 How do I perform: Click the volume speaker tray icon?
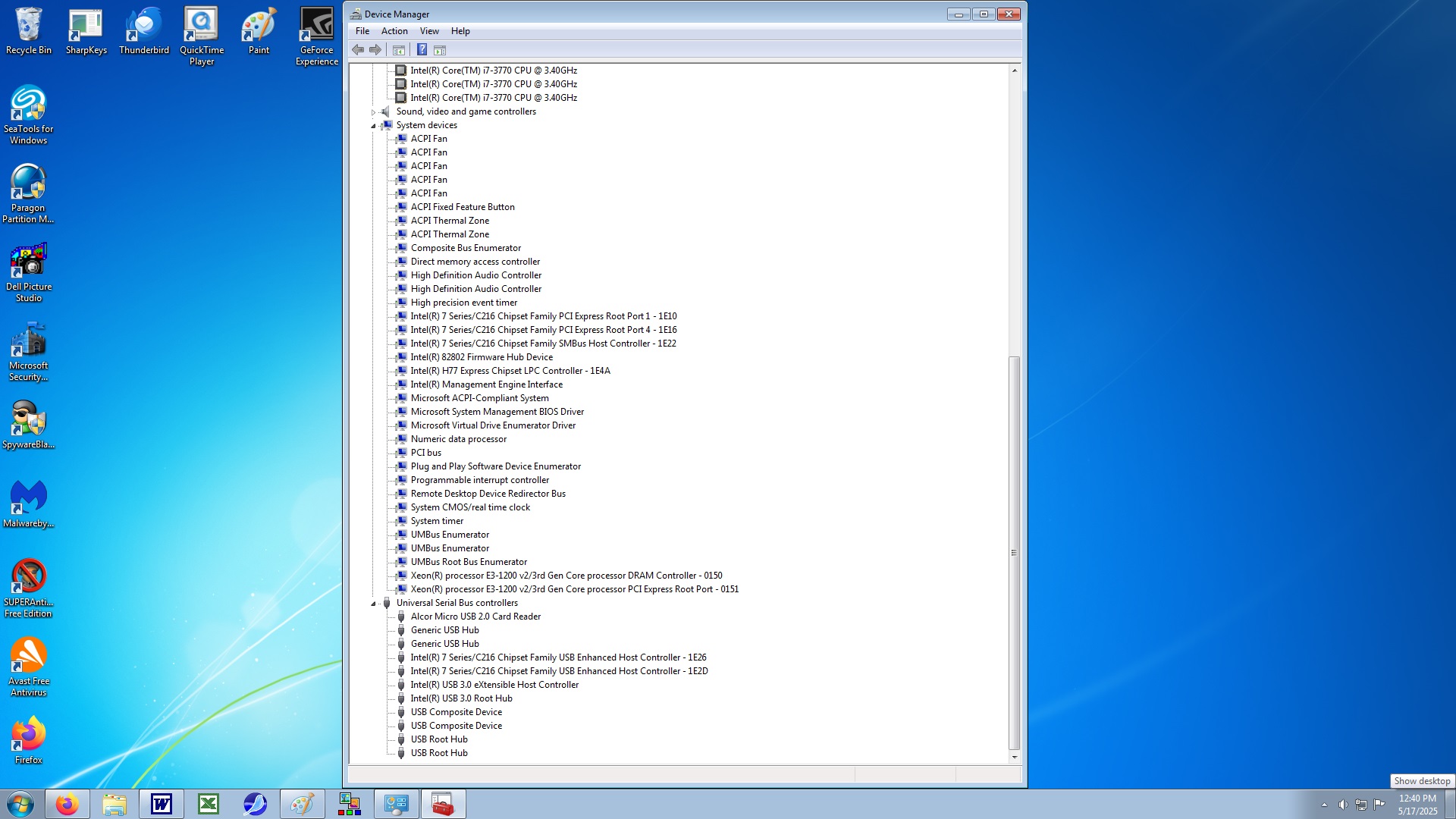click(x=1343, y=805)
